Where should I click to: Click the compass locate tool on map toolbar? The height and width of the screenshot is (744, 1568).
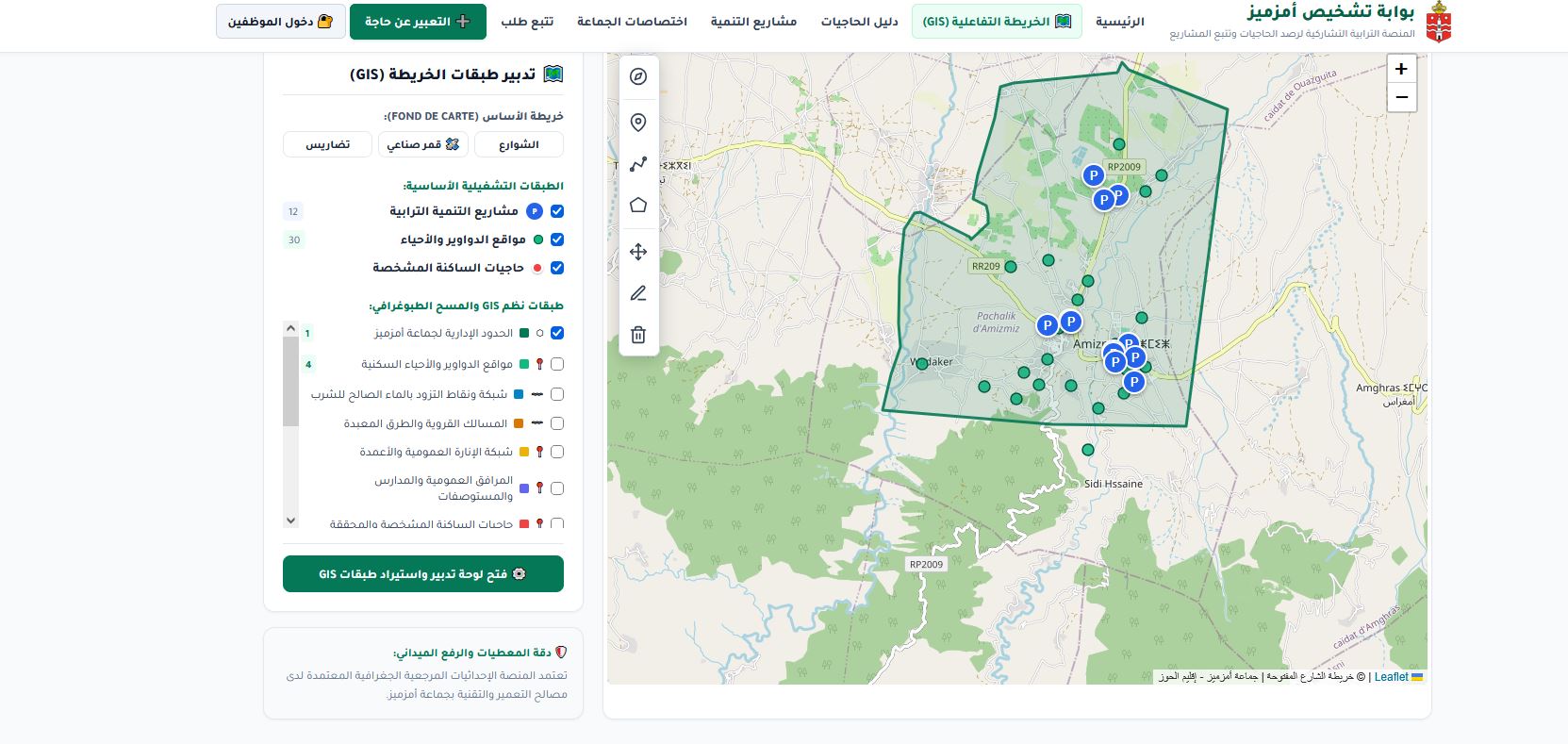pos(638,76)
